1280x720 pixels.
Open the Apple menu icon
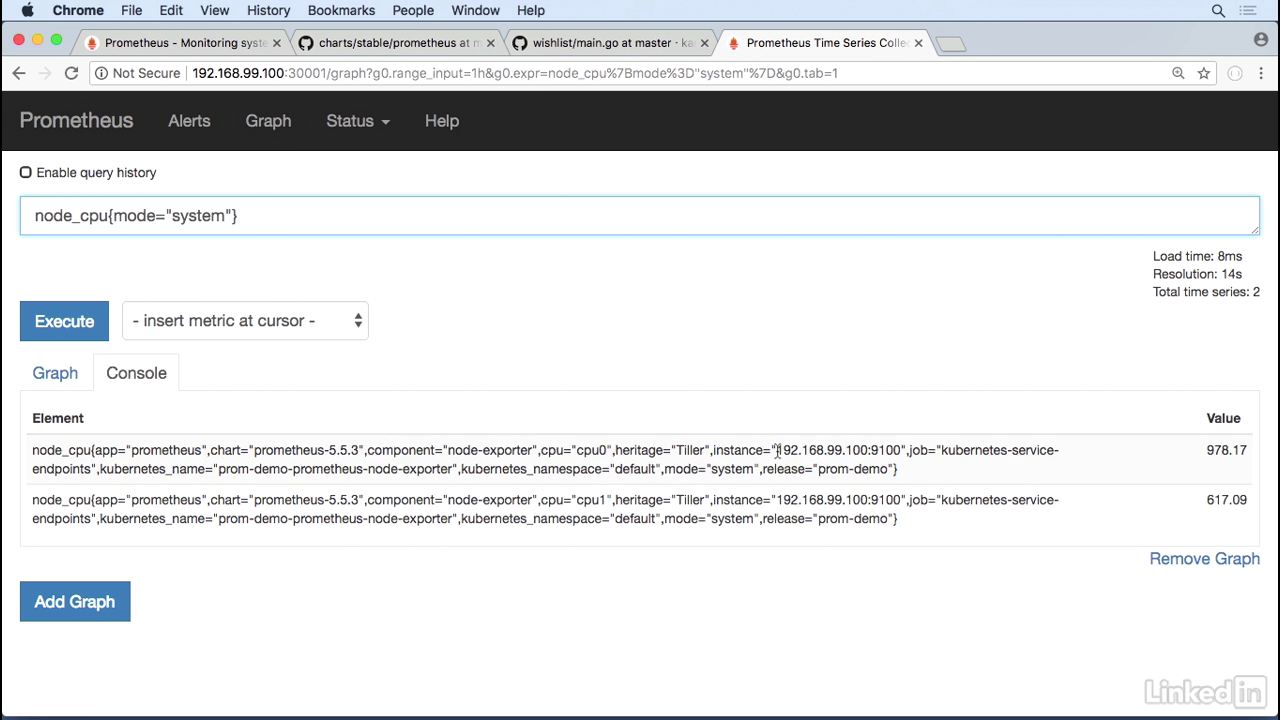27,10
